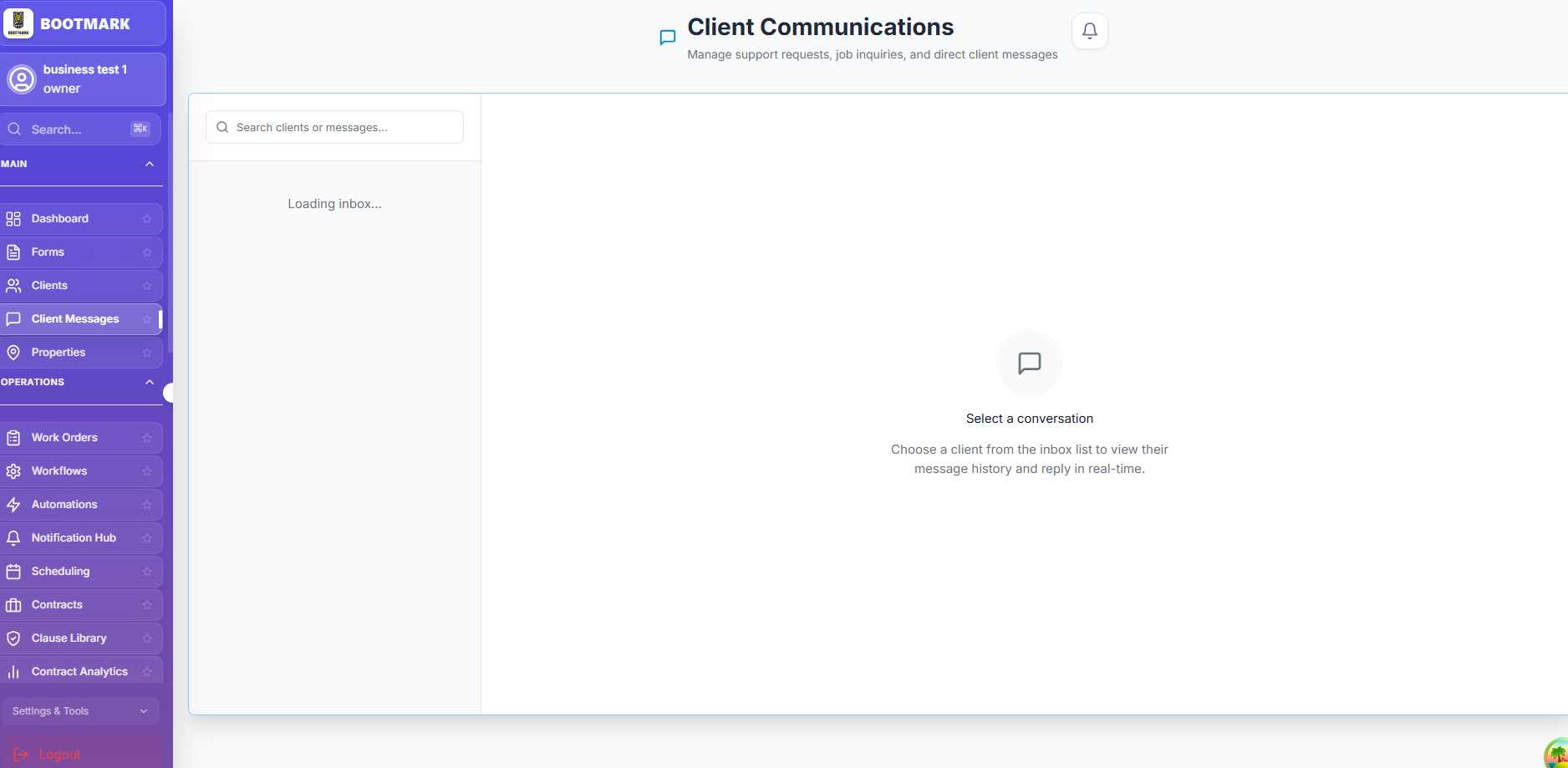Screen dimensions: 1568x768
Task: Click the Loading inbox... text
Action: (x=334, y=204)
